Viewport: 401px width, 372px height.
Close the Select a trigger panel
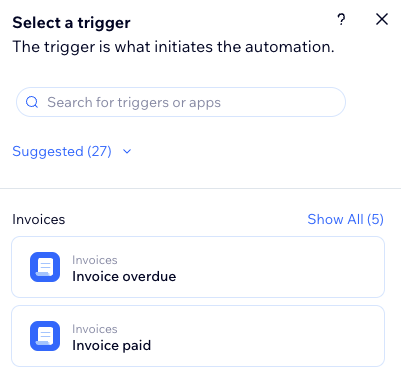point(382,19)
